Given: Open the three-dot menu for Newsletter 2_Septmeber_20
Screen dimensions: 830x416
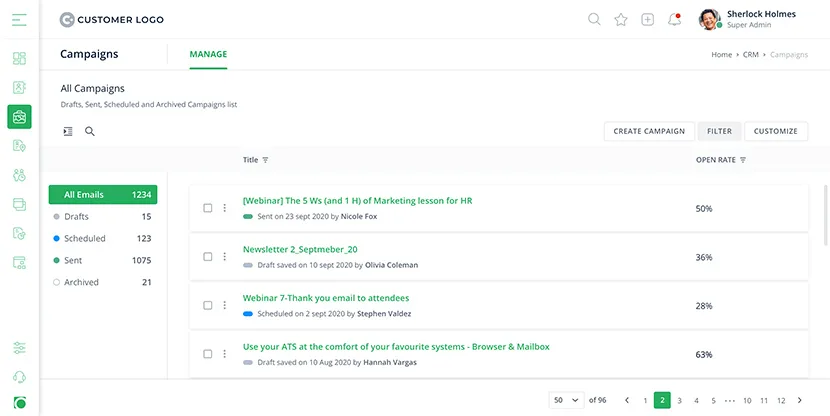Looking at the screenshot, I should click(x=224, y=257).
